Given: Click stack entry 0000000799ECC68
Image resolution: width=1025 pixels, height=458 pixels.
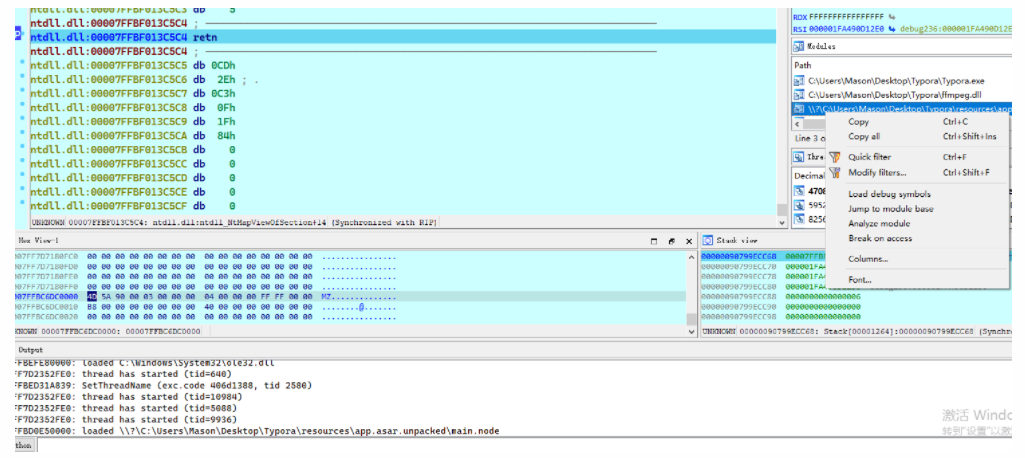Looking at the screenshot, I should click(739, 257).
